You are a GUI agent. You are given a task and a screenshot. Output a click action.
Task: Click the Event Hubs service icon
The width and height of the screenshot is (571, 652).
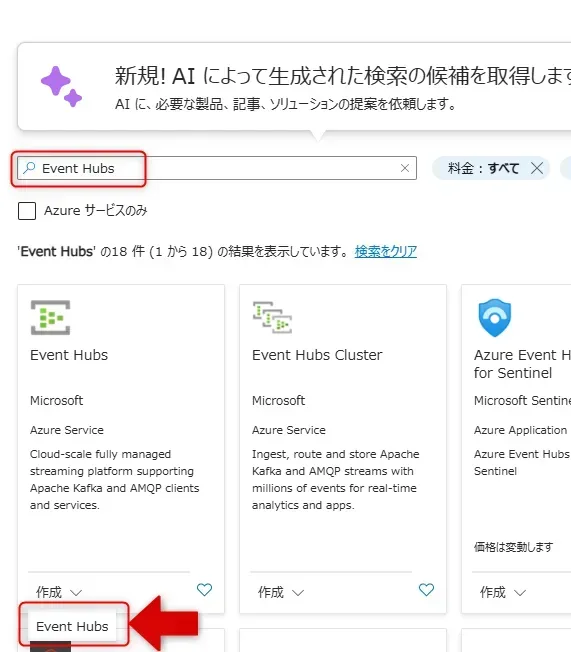(50, 318)
